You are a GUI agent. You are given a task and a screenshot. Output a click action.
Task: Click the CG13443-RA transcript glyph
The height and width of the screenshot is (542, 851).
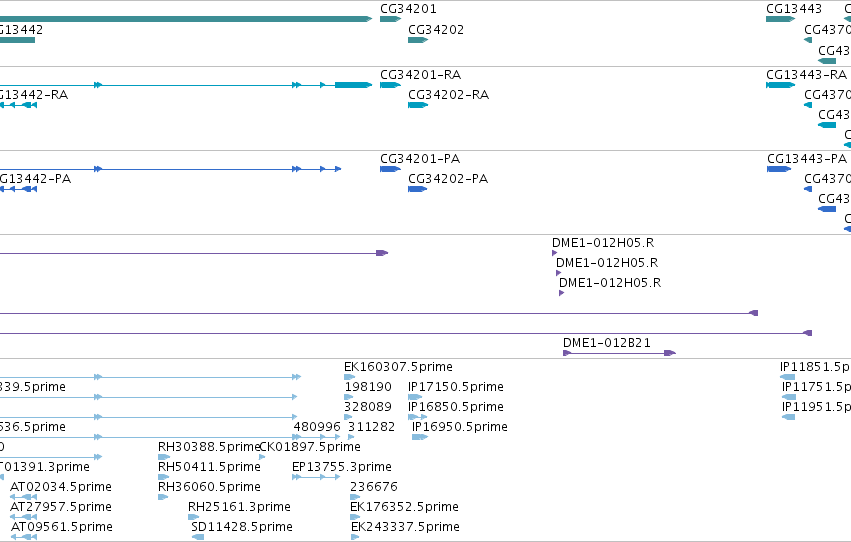pos(780,85)
